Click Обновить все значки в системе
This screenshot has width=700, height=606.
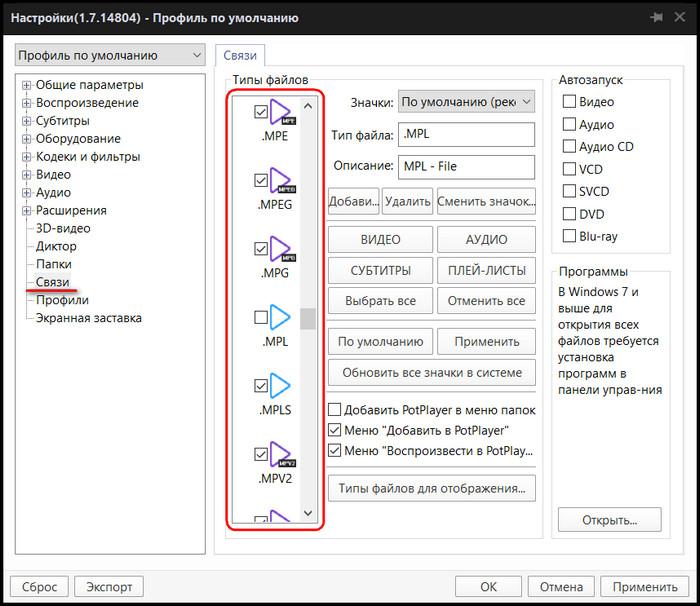coord(432,372)
